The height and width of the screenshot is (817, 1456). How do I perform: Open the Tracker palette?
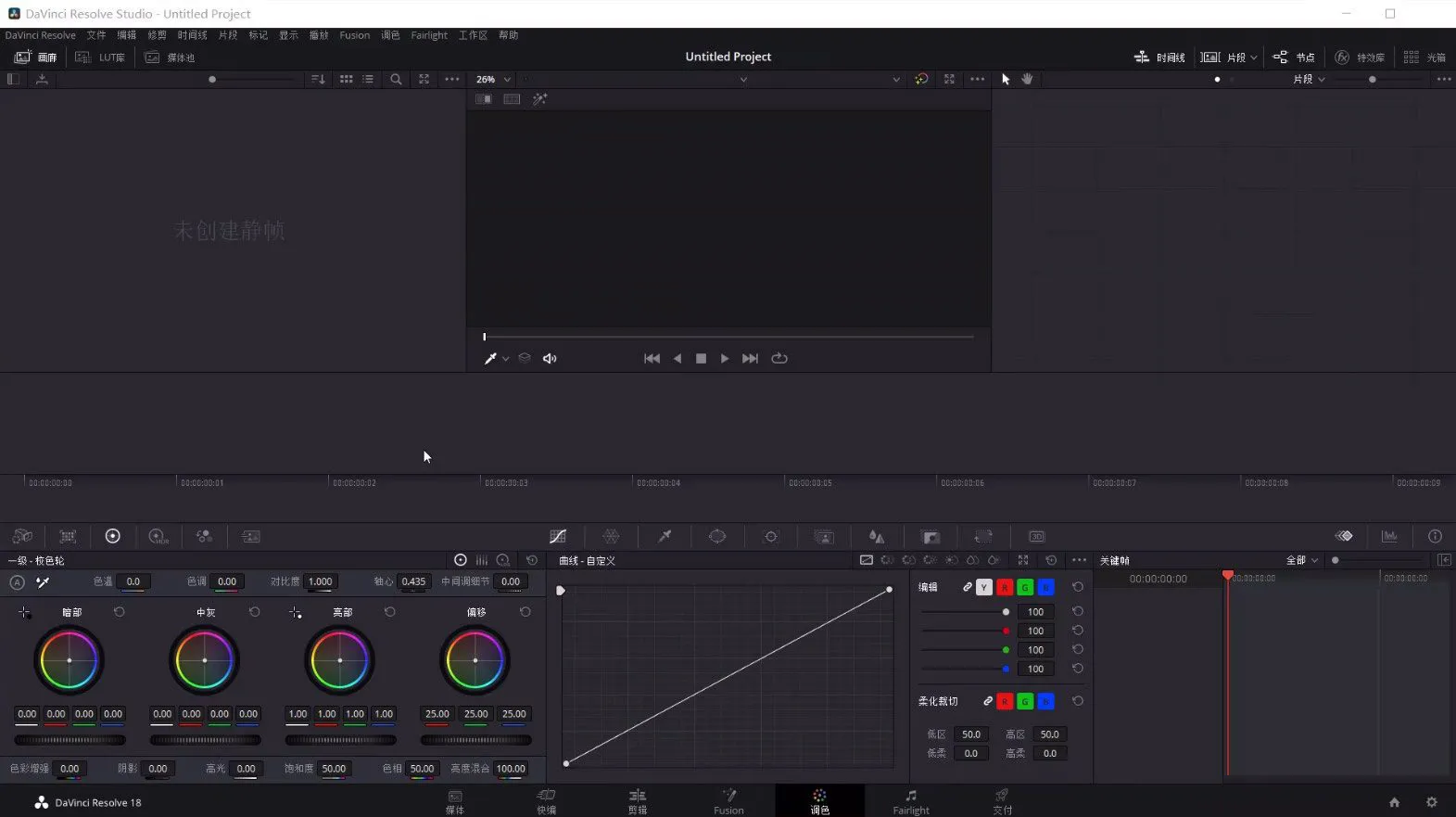(770, 537)
